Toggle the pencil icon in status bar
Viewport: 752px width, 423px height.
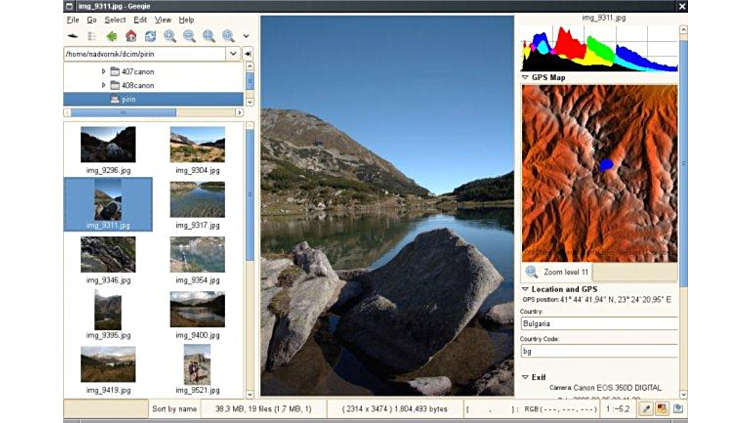(645, 408)
